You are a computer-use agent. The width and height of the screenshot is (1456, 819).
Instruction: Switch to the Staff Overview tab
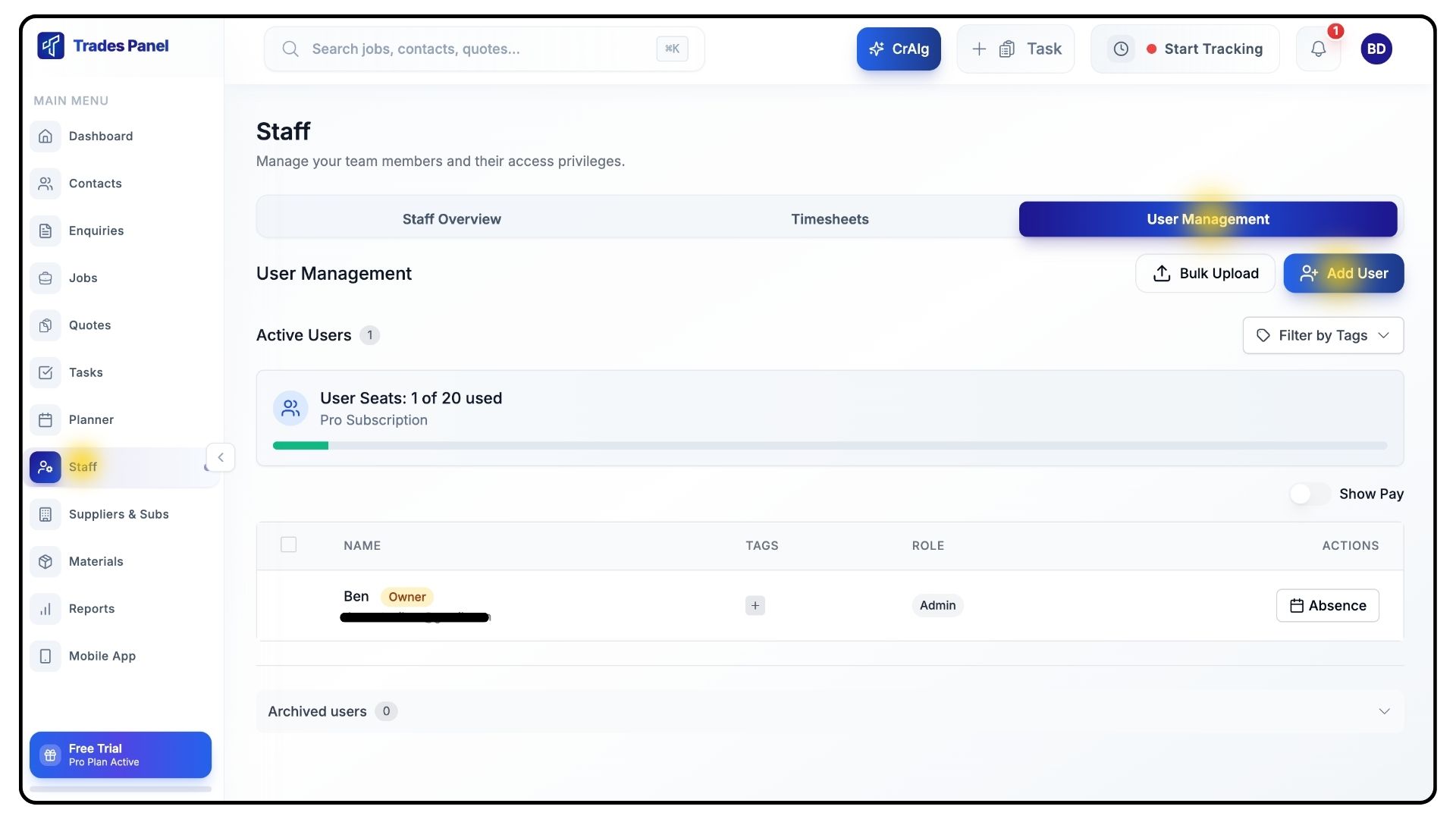point(451,219)
